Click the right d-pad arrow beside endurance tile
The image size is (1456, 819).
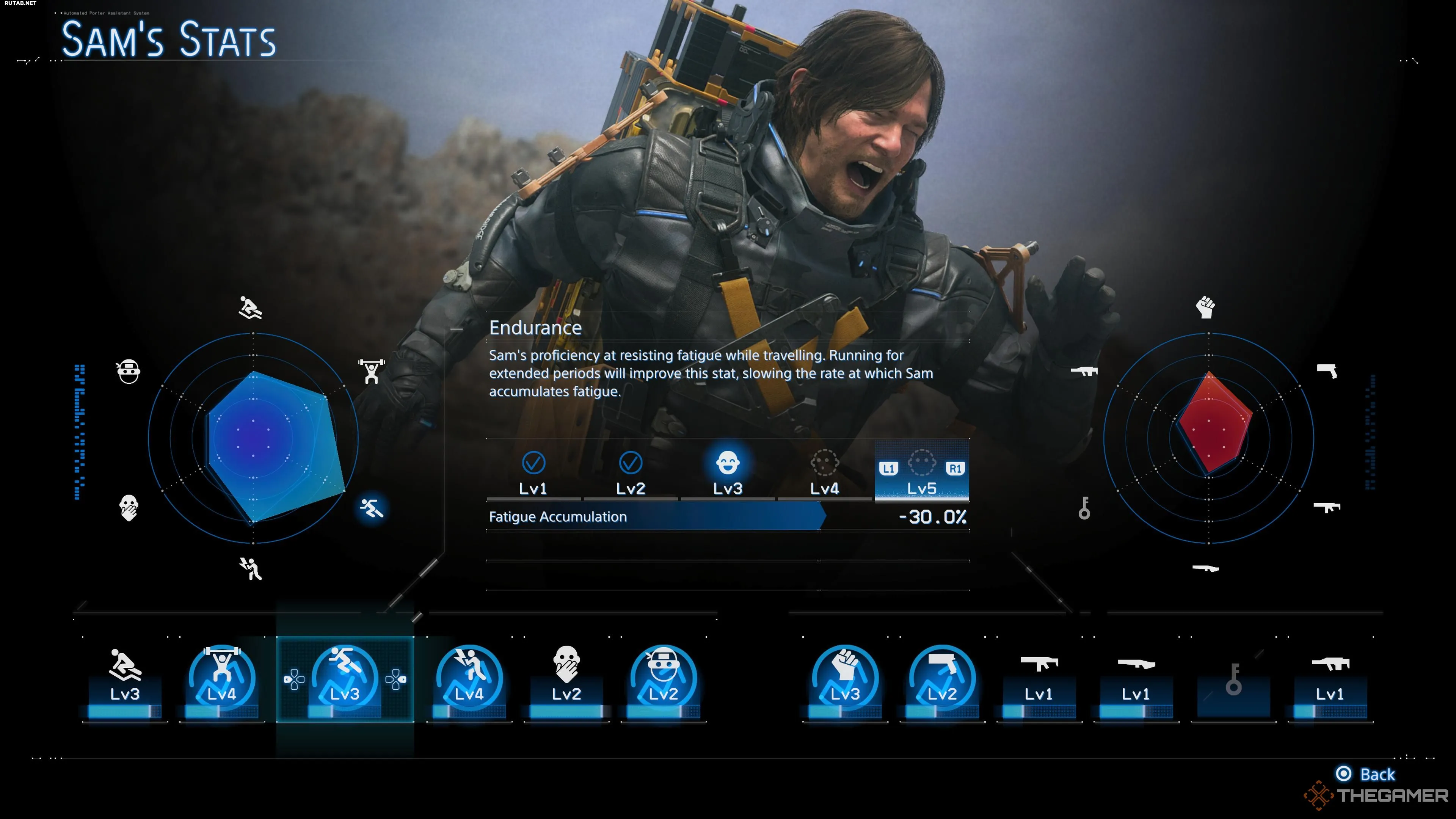(x=395, y=679)
